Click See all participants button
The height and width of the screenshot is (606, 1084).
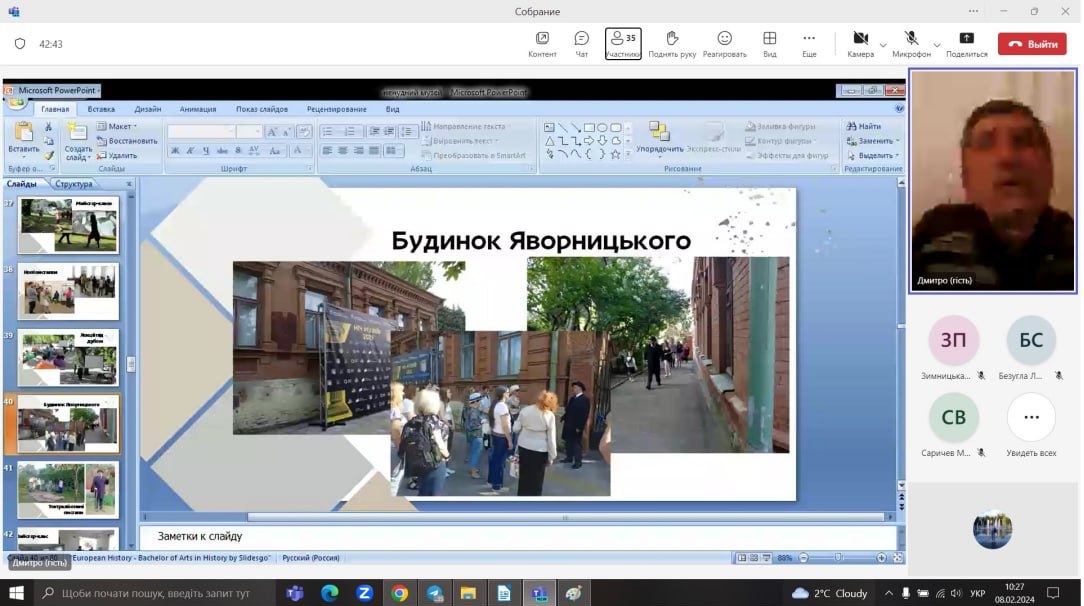click(1031, 417)
